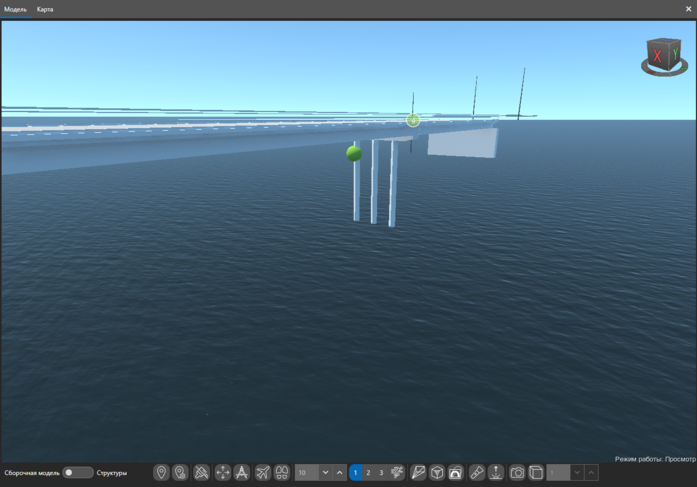The width and height of the screenshot is (697, 487).
Task: Click the tunnel arch icon
Action: point(456,472)
